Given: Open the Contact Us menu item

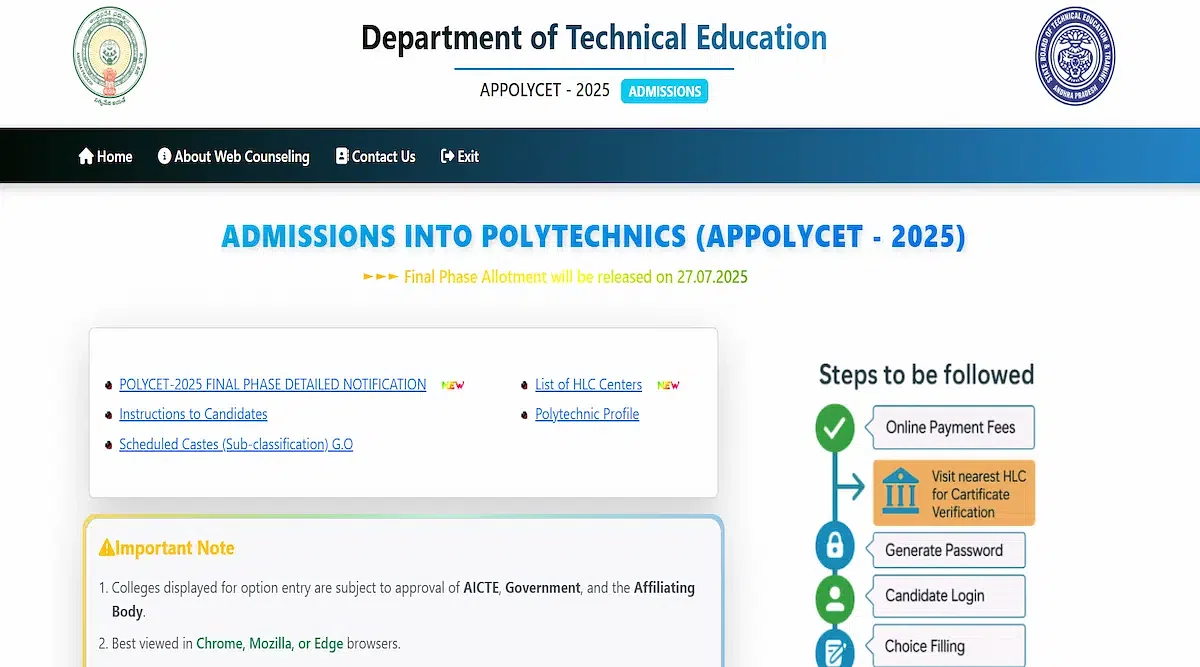Looking at the screenshot, I should click(x=376, y=156).
